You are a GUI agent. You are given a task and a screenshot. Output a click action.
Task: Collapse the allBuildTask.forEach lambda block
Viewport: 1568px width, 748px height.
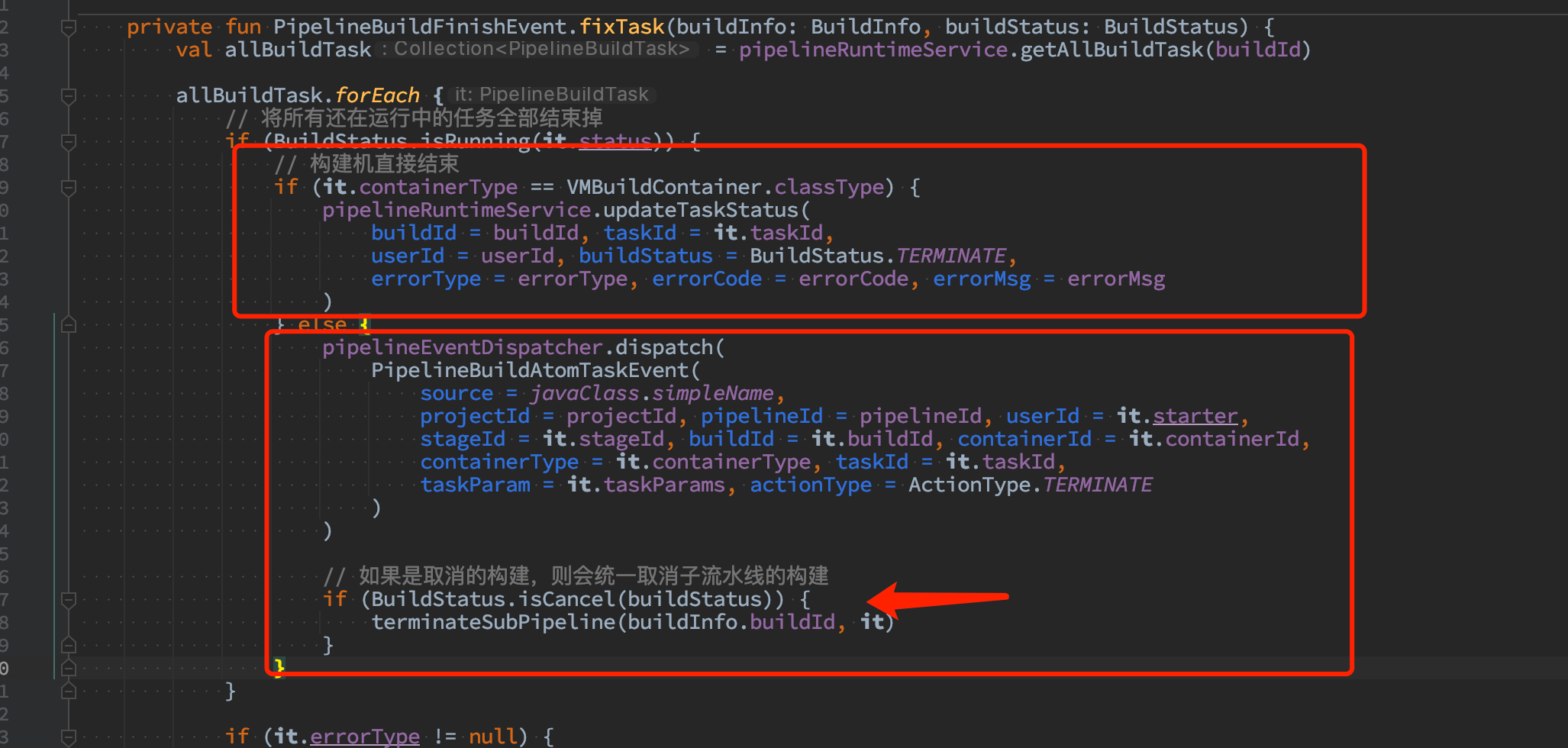(x=67, y=95)
